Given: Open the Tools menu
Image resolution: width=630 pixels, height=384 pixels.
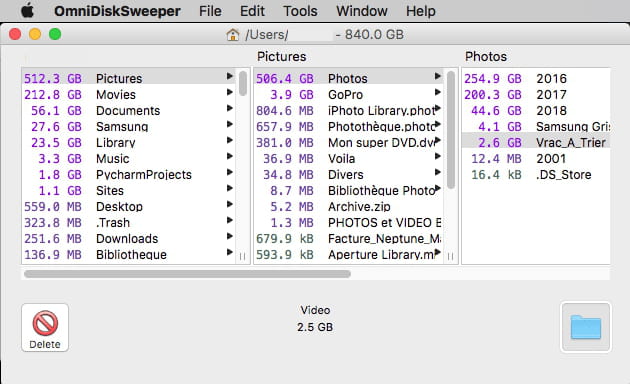Looking at the screenshot, I should 300,11.
